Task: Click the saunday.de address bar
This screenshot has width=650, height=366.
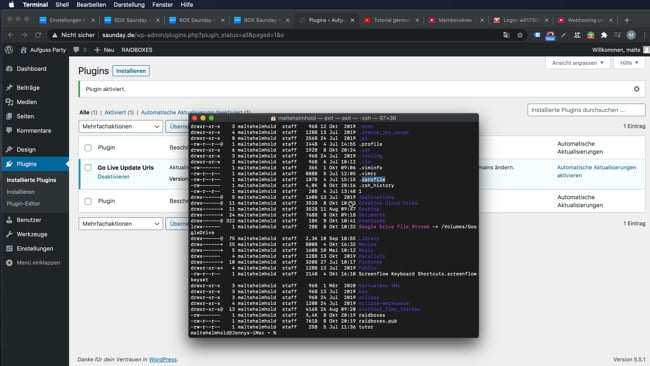Action: click(274, 35)
